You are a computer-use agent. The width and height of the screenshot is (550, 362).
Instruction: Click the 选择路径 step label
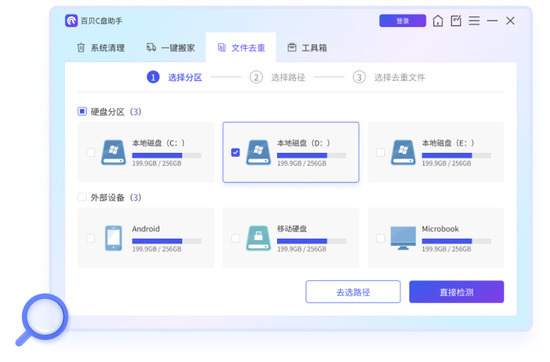point(288,78)
